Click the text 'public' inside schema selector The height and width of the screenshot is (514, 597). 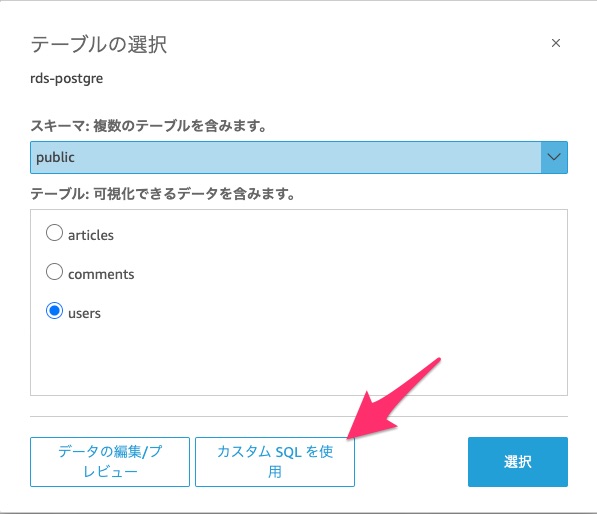pos(56,157)
